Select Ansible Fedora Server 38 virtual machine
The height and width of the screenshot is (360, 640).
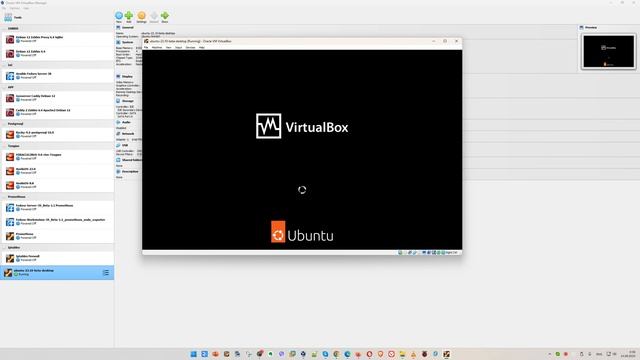click(x=57, y=76)
